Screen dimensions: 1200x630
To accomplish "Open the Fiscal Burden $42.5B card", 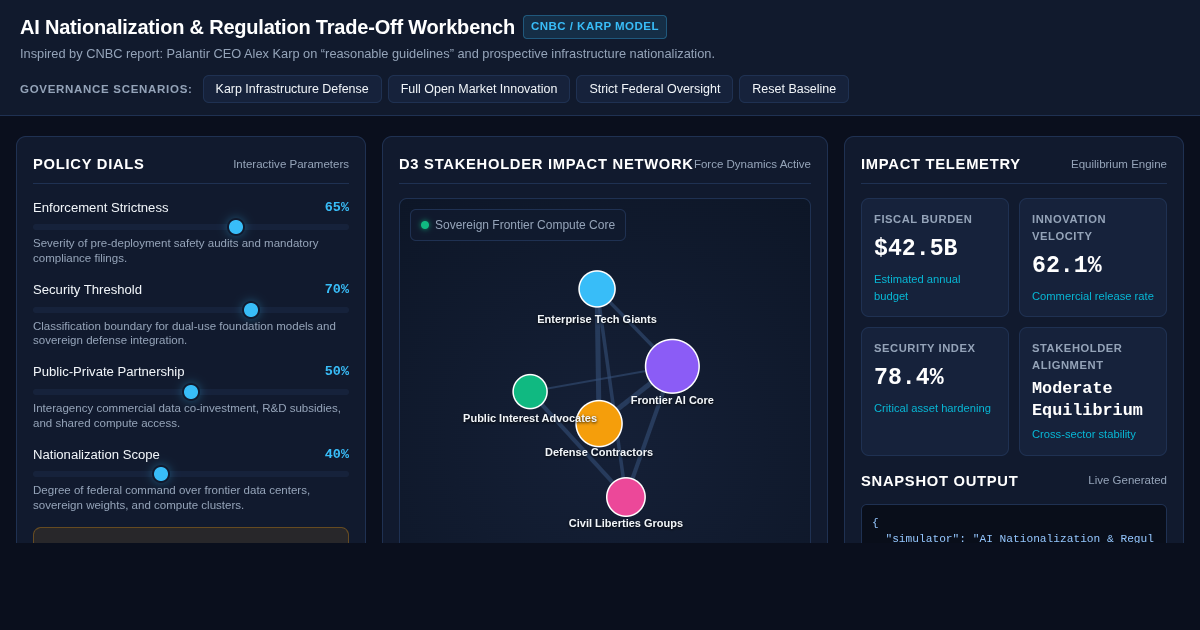I will [x=935, y=257].
